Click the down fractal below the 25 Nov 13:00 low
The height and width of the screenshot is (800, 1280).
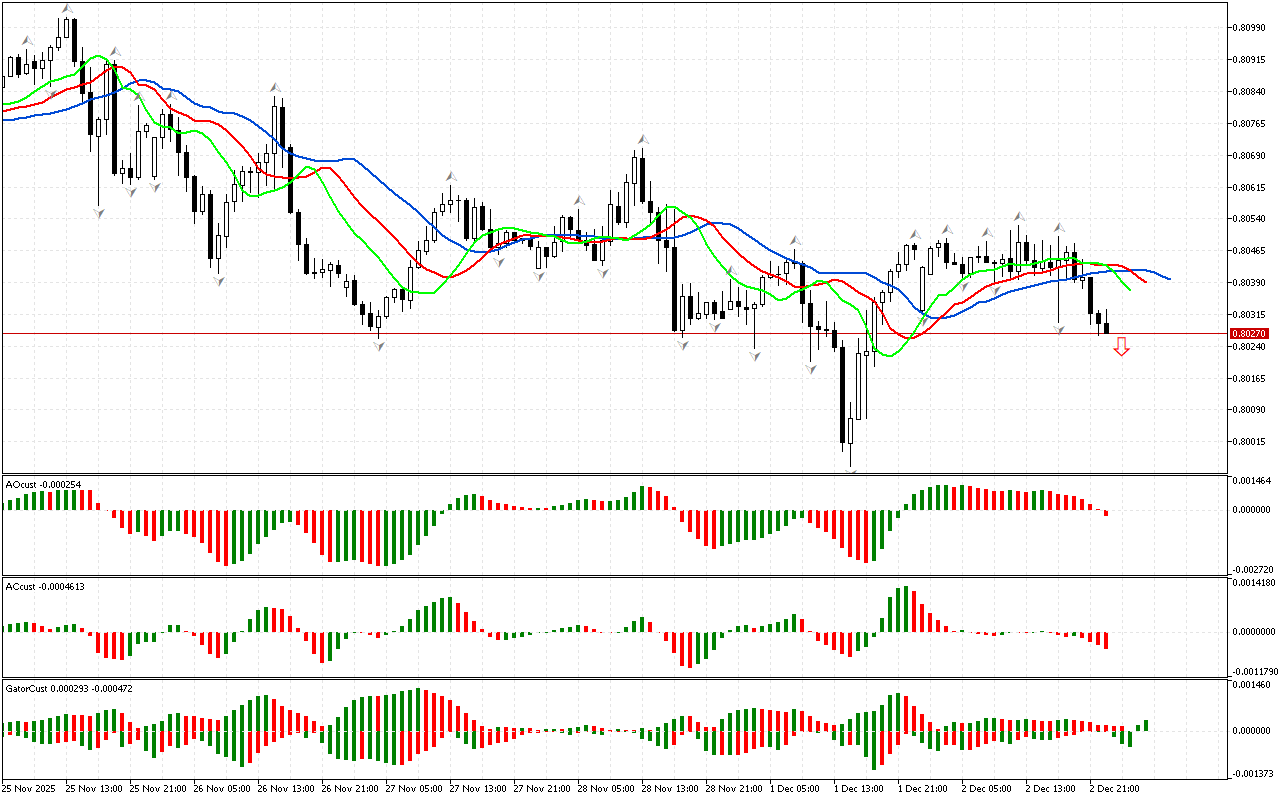tap(98, 213)
